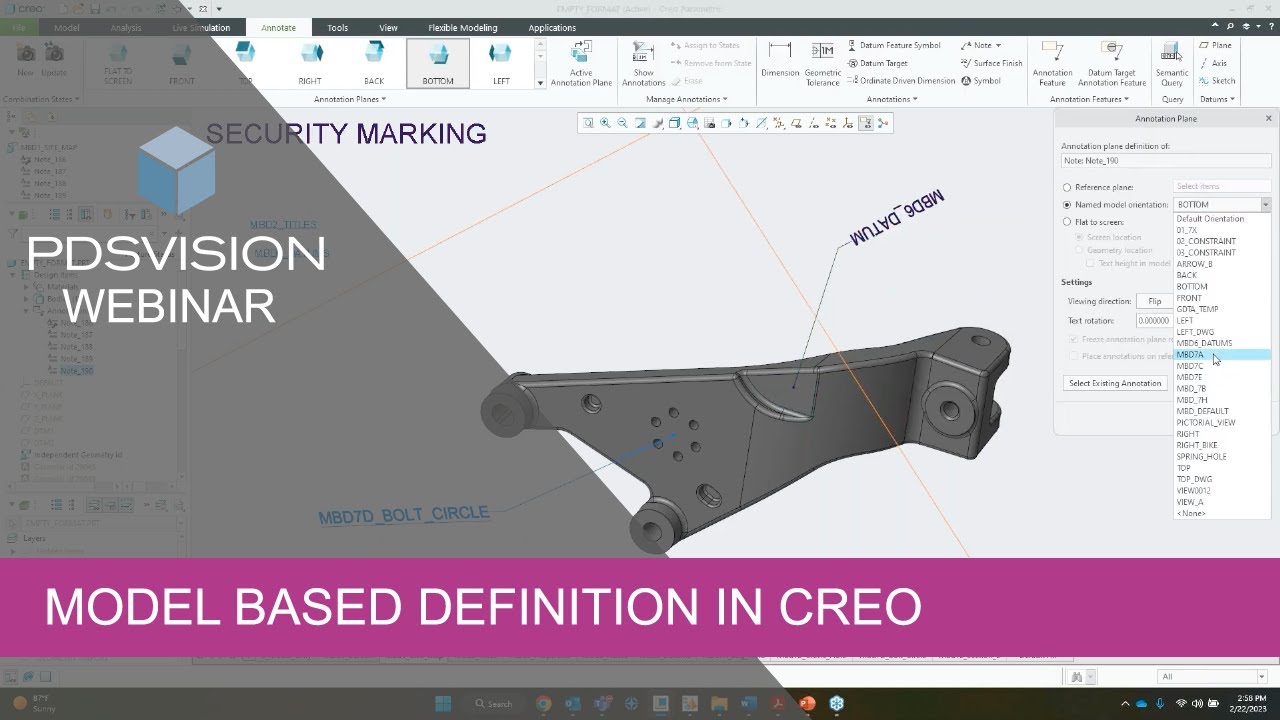Open PowerPoint from the Windows taskbar
The width and height of the screenshot is (1280, 720).
coord(807,703)
